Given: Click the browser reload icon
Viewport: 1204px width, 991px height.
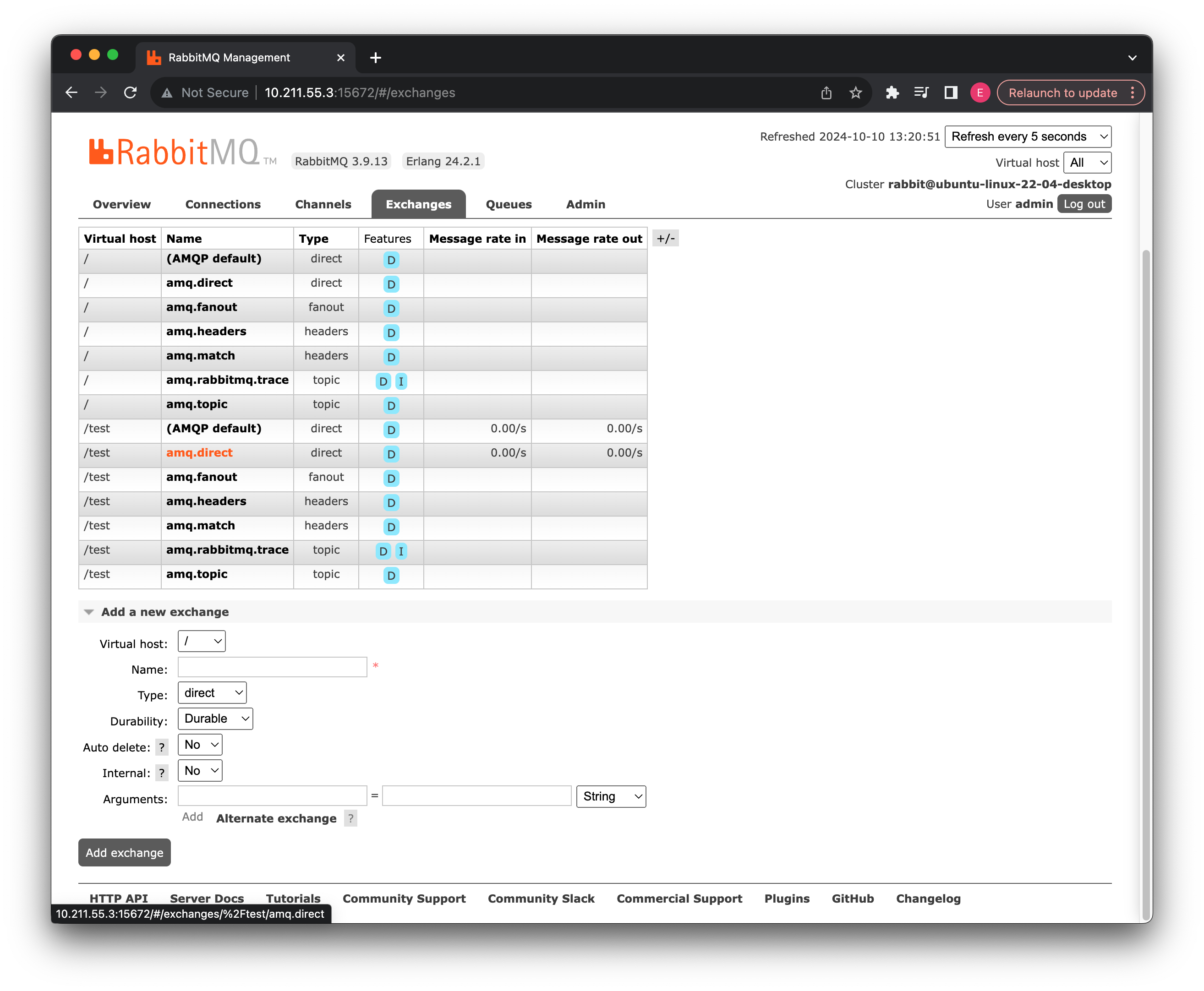Looking at the screenshot, I should point(130,93).
